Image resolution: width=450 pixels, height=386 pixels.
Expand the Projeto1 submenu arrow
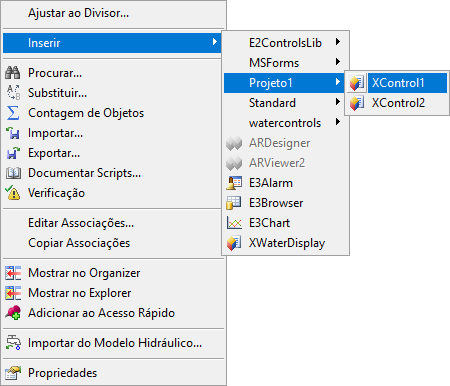coord(338,82)
